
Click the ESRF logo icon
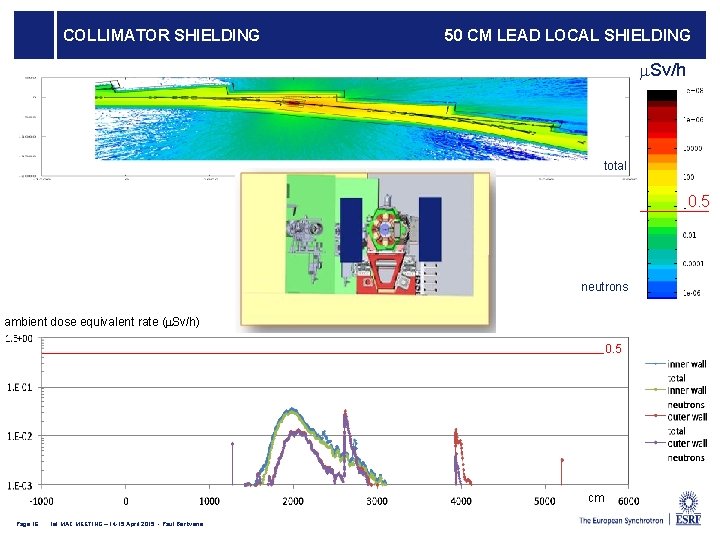click(688, 508)
